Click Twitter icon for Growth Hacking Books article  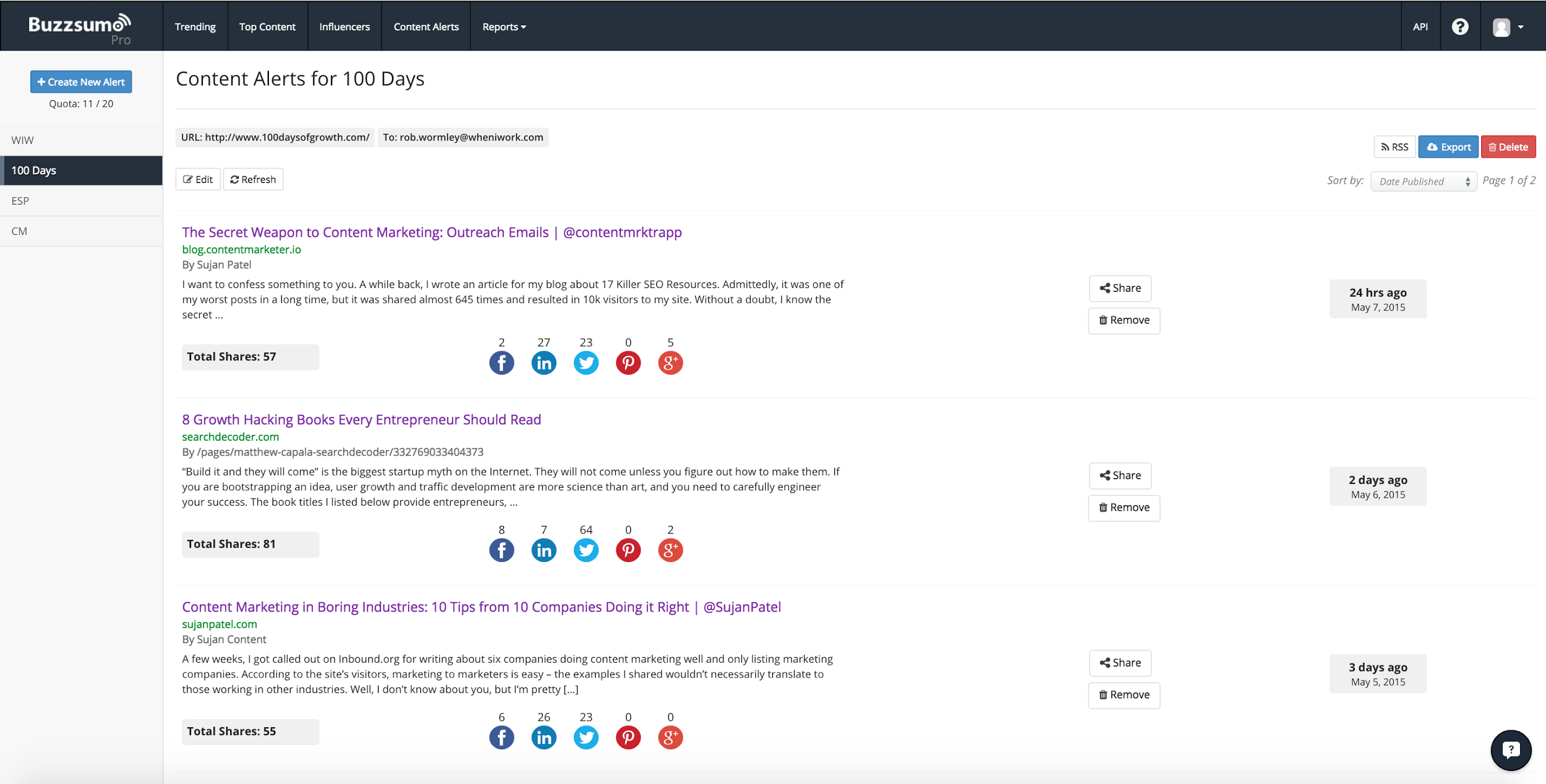pyautogui.click(x=586, y=550)
